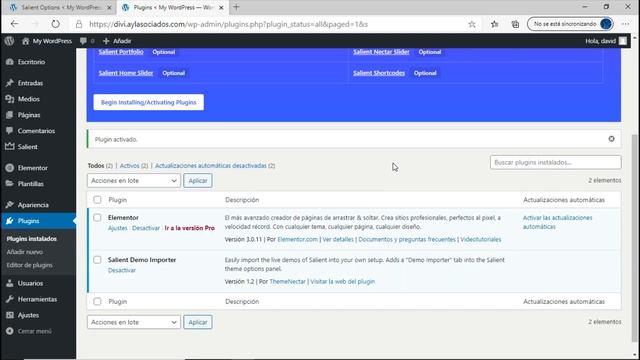
Task: Open top 'Acciones en lote' dropdown
Action: (x=133, y=180)
